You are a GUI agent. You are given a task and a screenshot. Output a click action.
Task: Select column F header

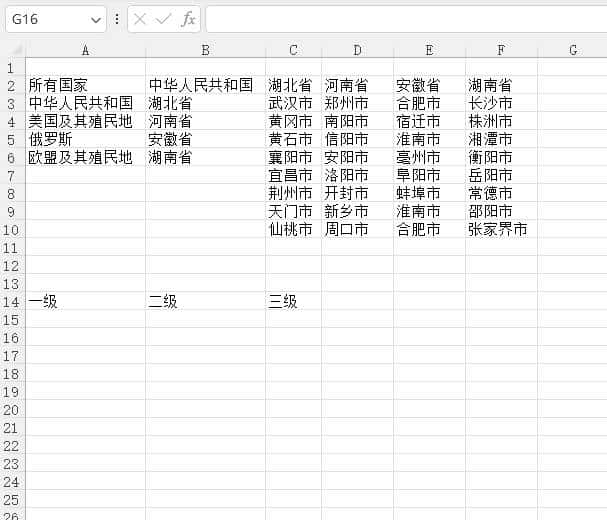501,50
